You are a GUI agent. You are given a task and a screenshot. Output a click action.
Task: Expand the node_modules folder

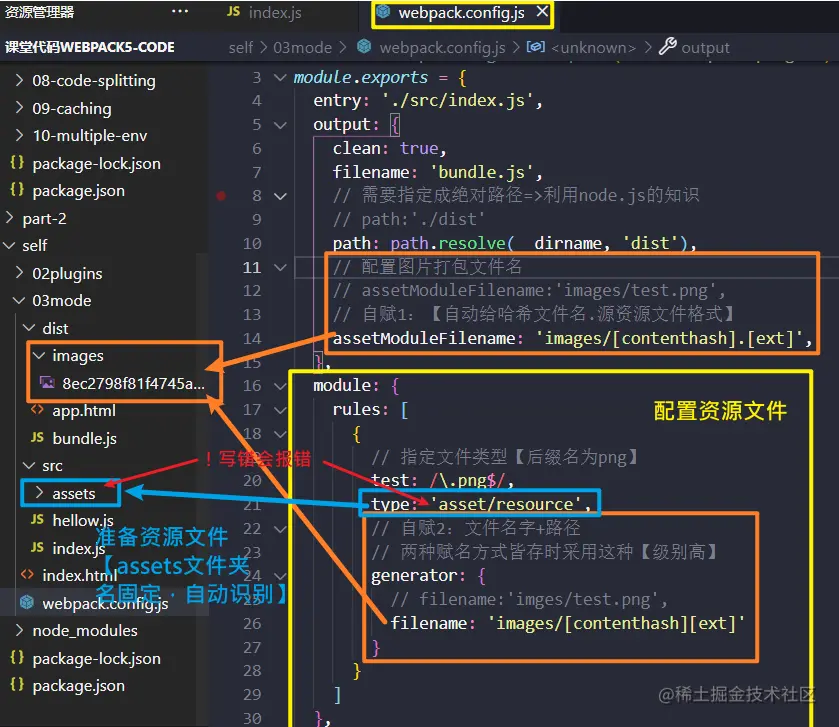[85, 631]
